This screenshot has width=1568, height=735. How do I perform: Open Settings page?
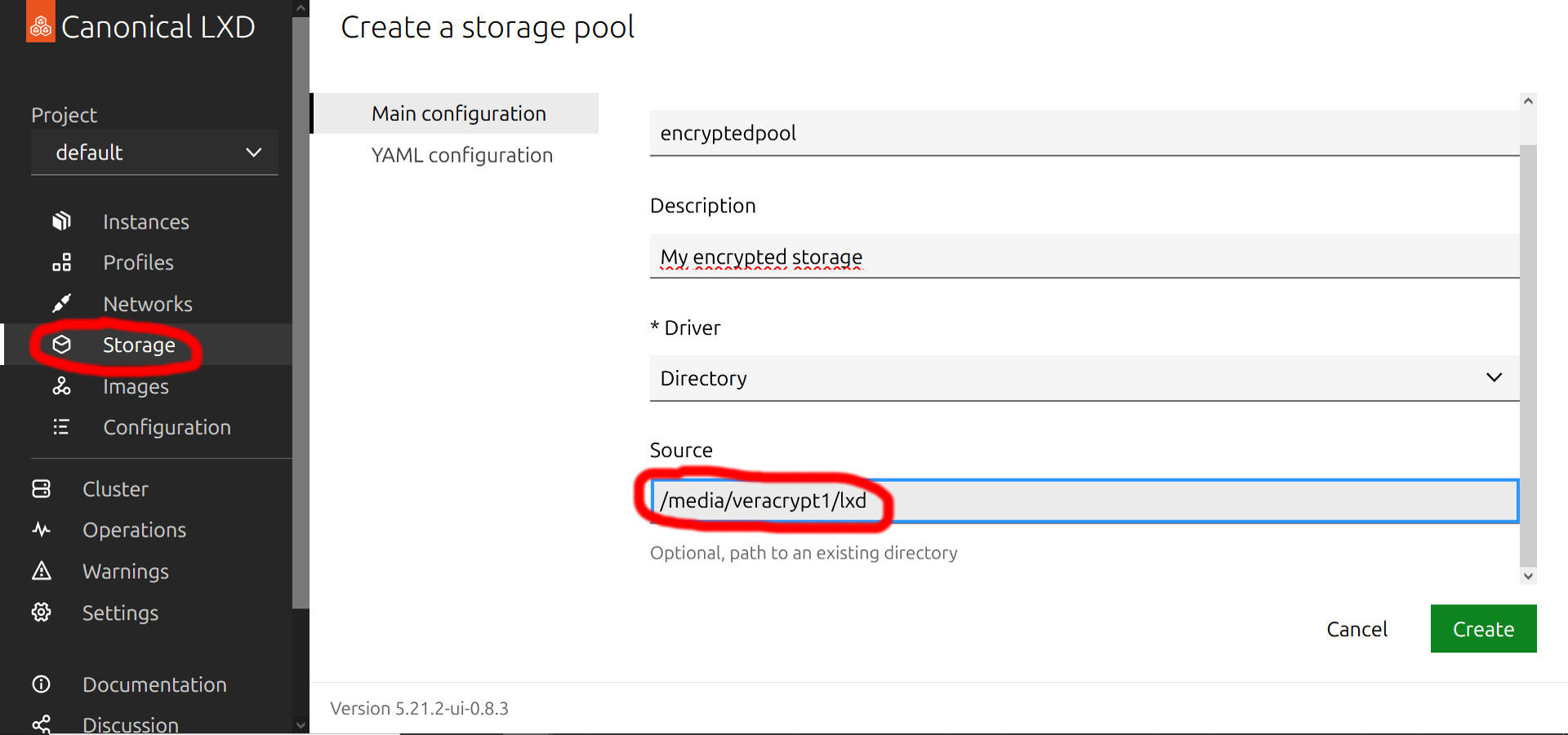(x=120, y=612)
